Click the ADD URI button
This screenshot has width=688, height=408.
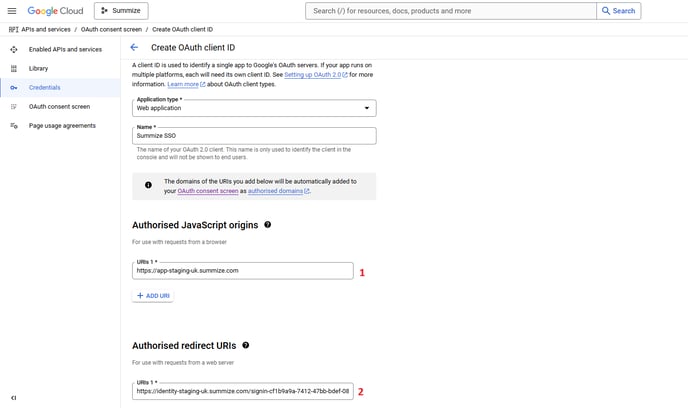[154, 296]
